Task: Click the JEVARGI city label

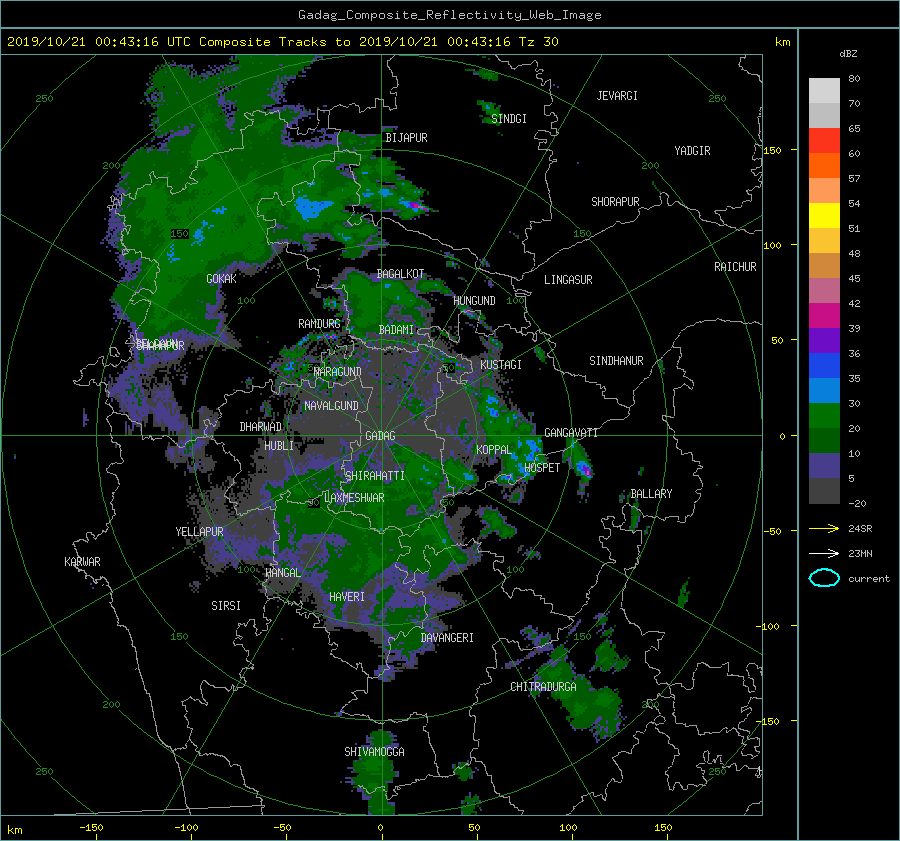Action: click(x=617, y=96)
